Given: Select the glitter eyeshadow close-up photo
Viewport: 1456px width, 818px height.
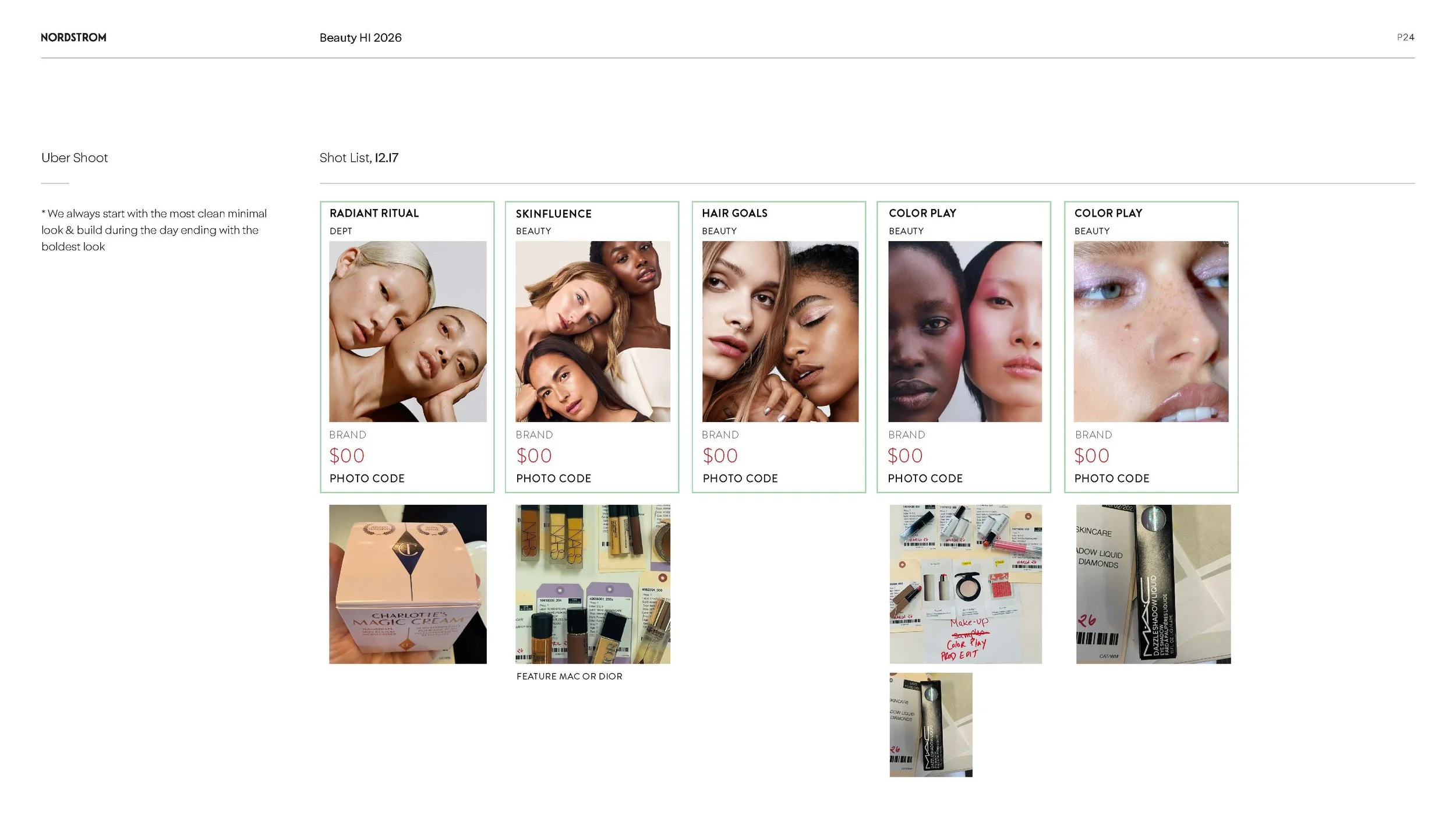Looking at the screenshot, I should pyautogui.click(x=1151, y=331).
